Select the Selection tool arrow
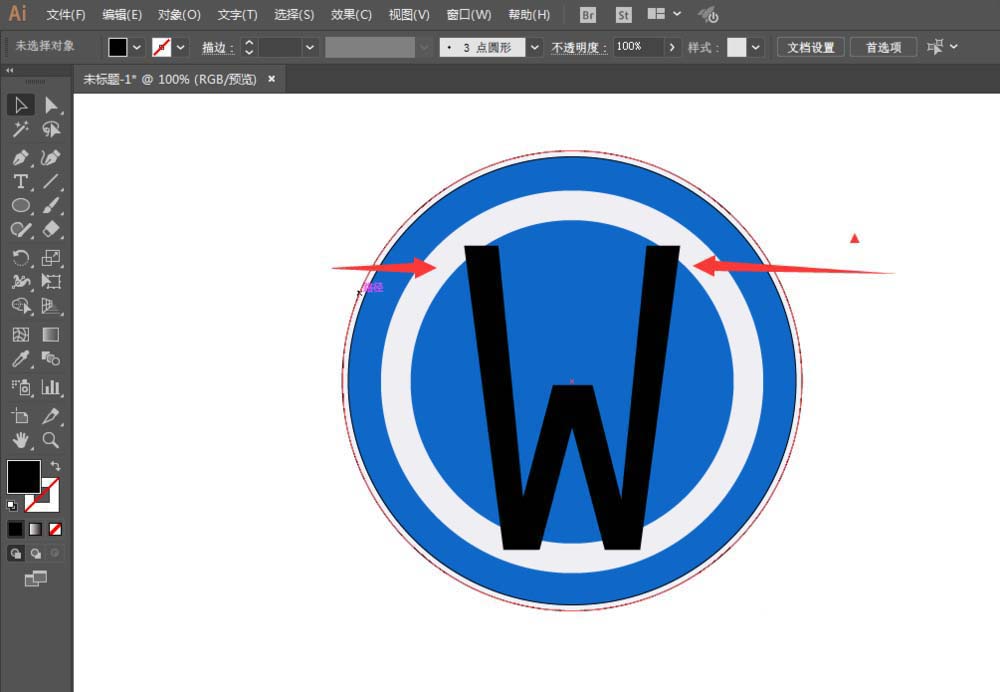The image size is (1000, 692). click(22, 105)
